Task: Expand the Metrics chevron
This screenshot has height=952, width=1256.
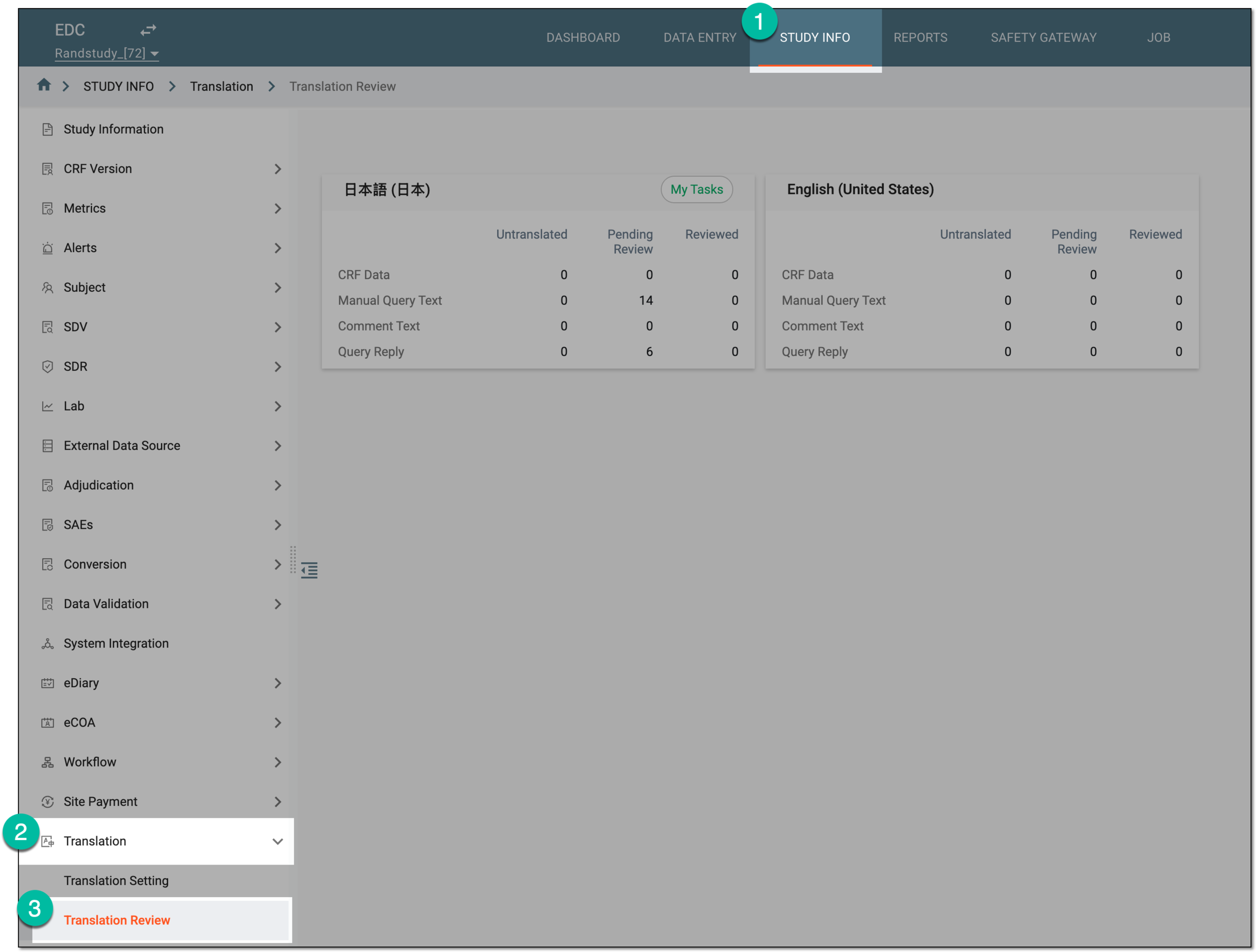Action: [278, 208]
